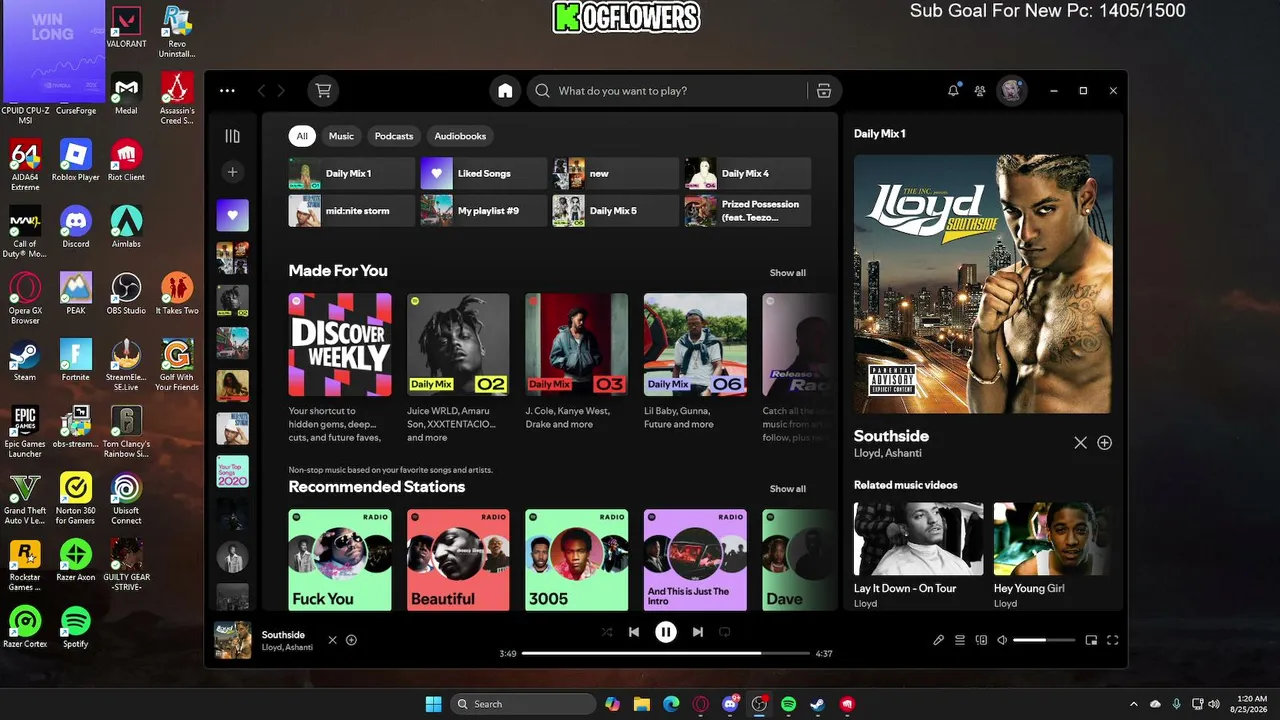Image resolution: width=1280 pixels, height=720 pixels.
Task: Open the Steam icon in the taskbar
Action: pyautogui.click(x=817, y=704)
